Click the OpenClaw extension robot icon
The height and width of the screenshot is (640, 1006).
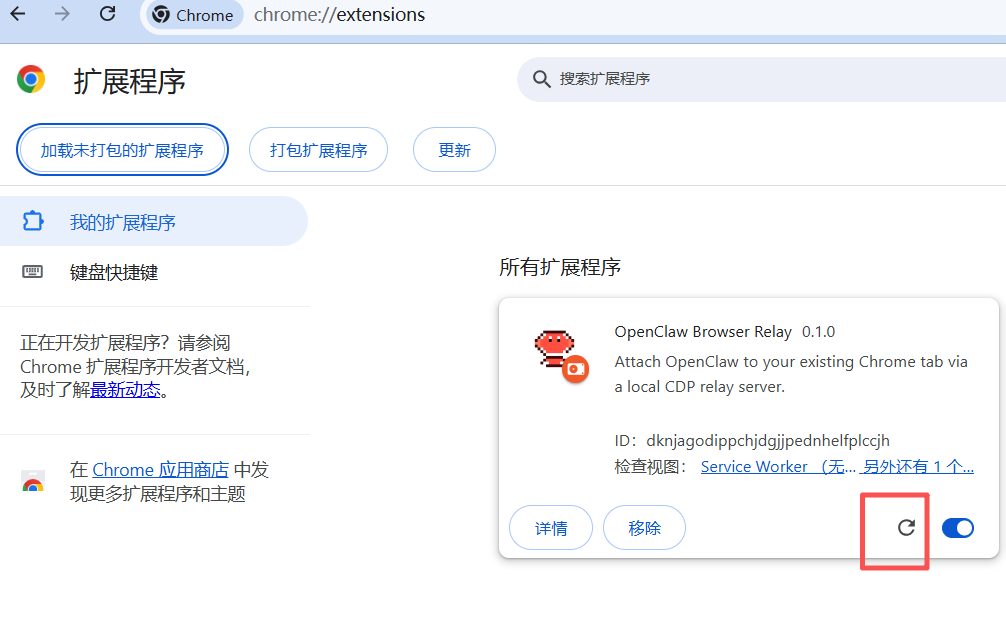[557, 352]
